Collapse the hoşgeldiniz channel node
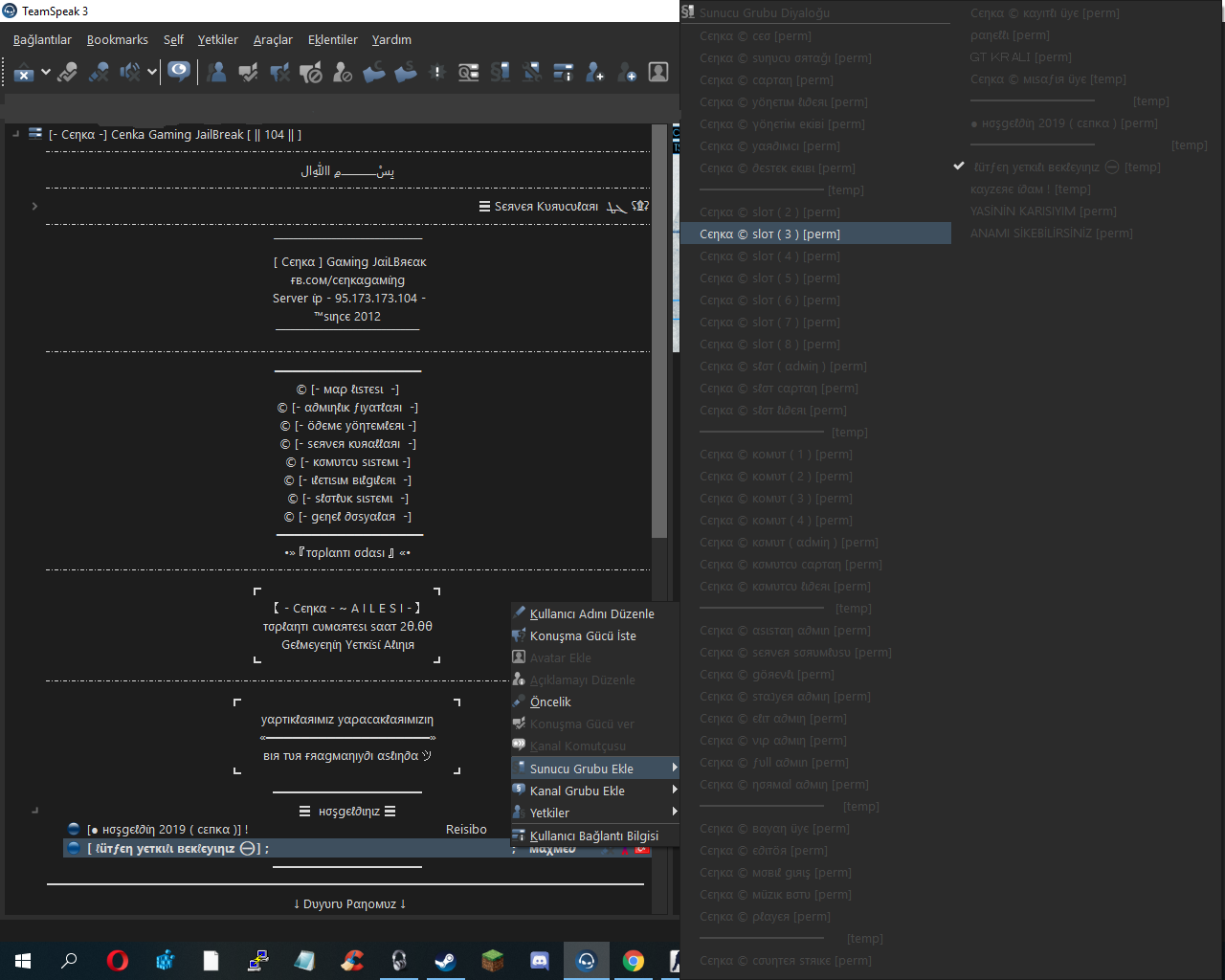 [x=34, y=811]
